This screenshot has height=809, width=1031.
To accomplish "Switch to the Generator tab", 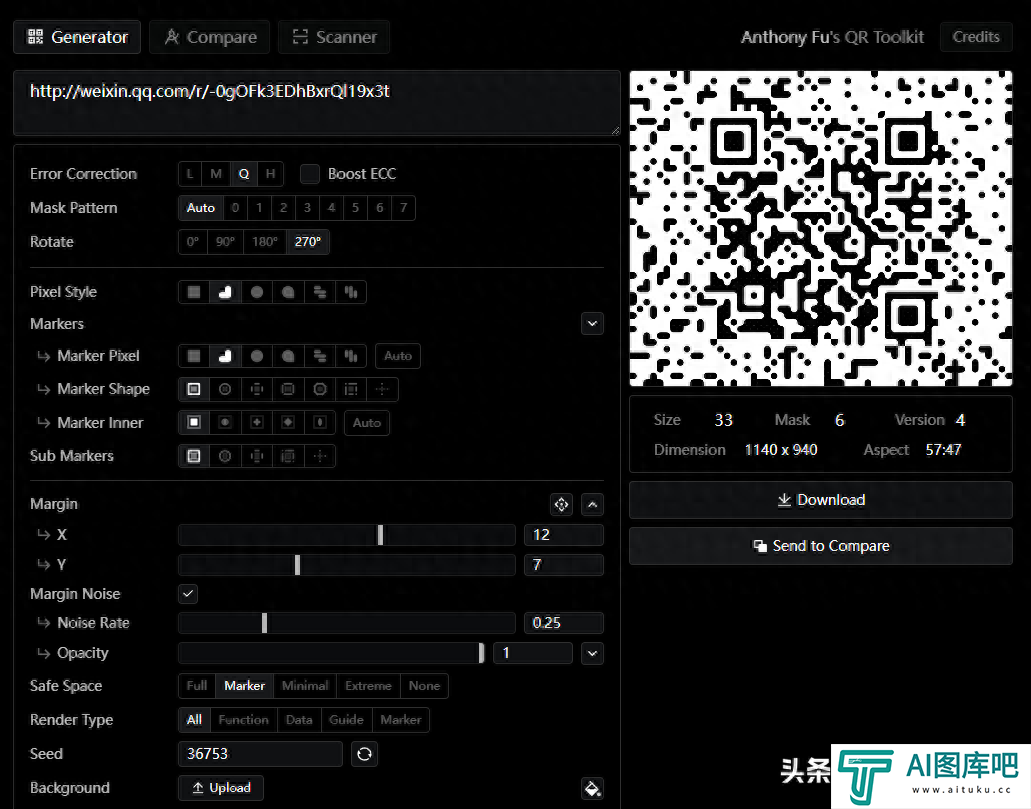I will coord(77,37).
